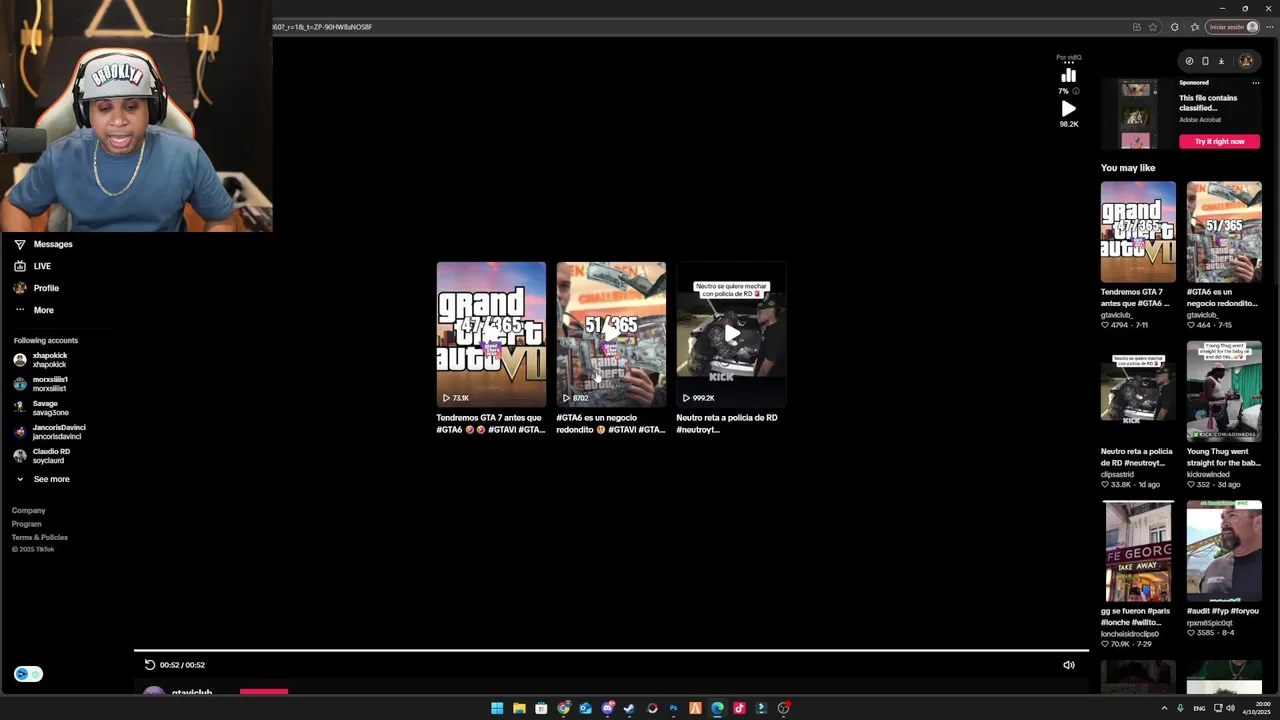Screen dimensions: 1280x720
Task: Click the compass Explore icon in top pill
Action: pyautogui.click(x=1189, y=61)
